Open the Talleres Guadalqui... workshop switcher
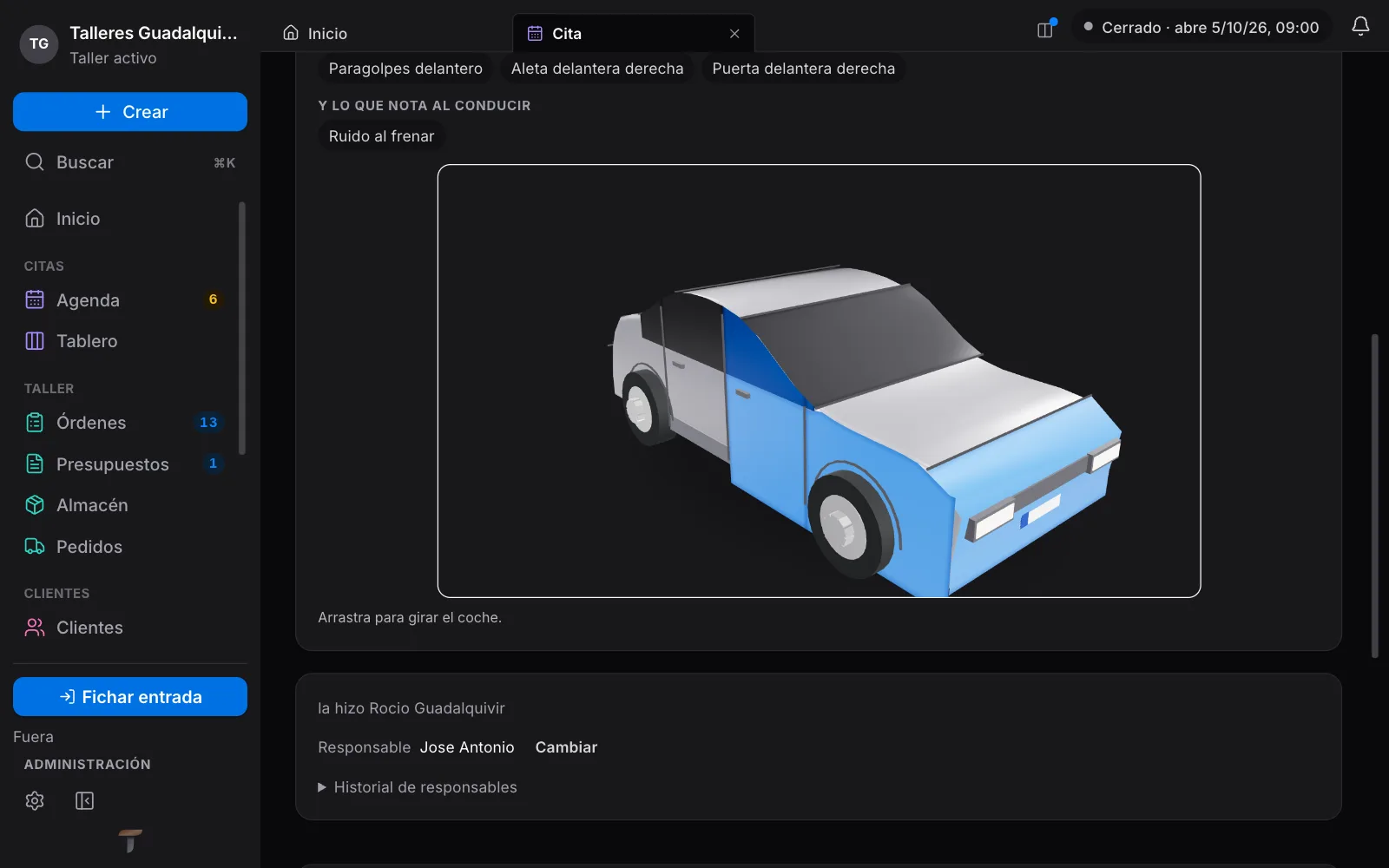 pos(130,44)
